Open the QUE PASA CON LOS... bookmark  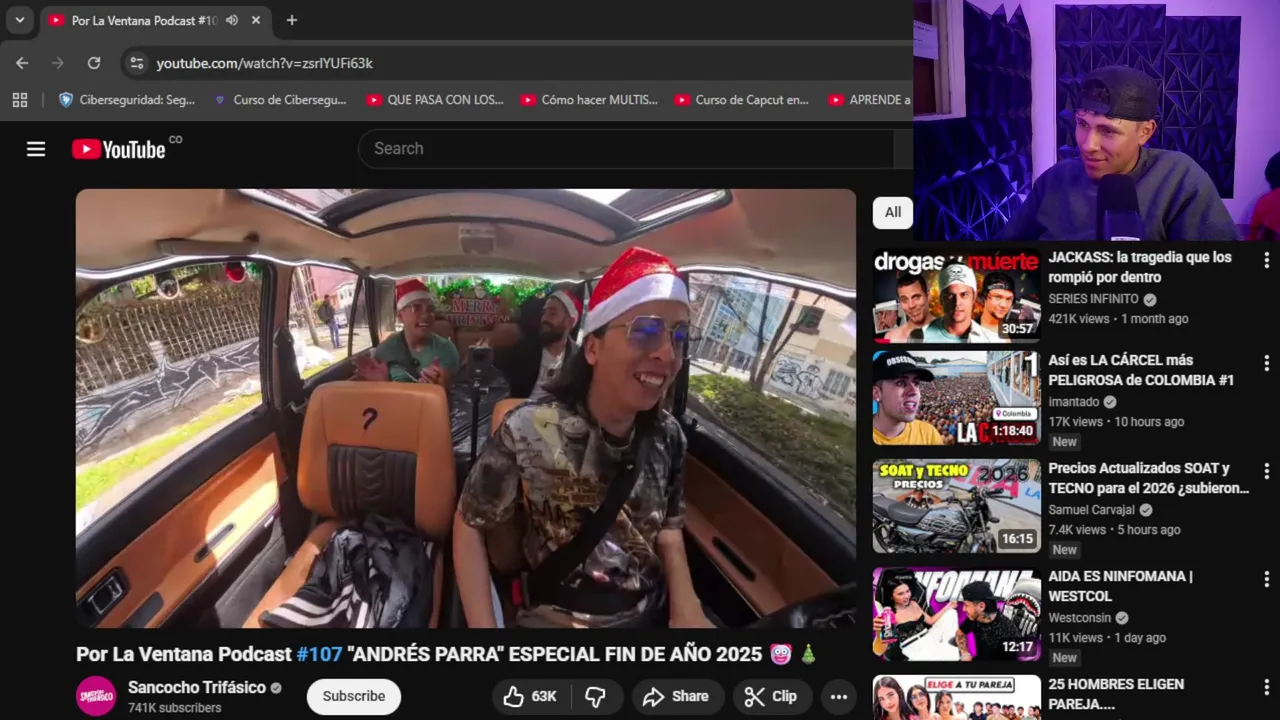[435, 100]
